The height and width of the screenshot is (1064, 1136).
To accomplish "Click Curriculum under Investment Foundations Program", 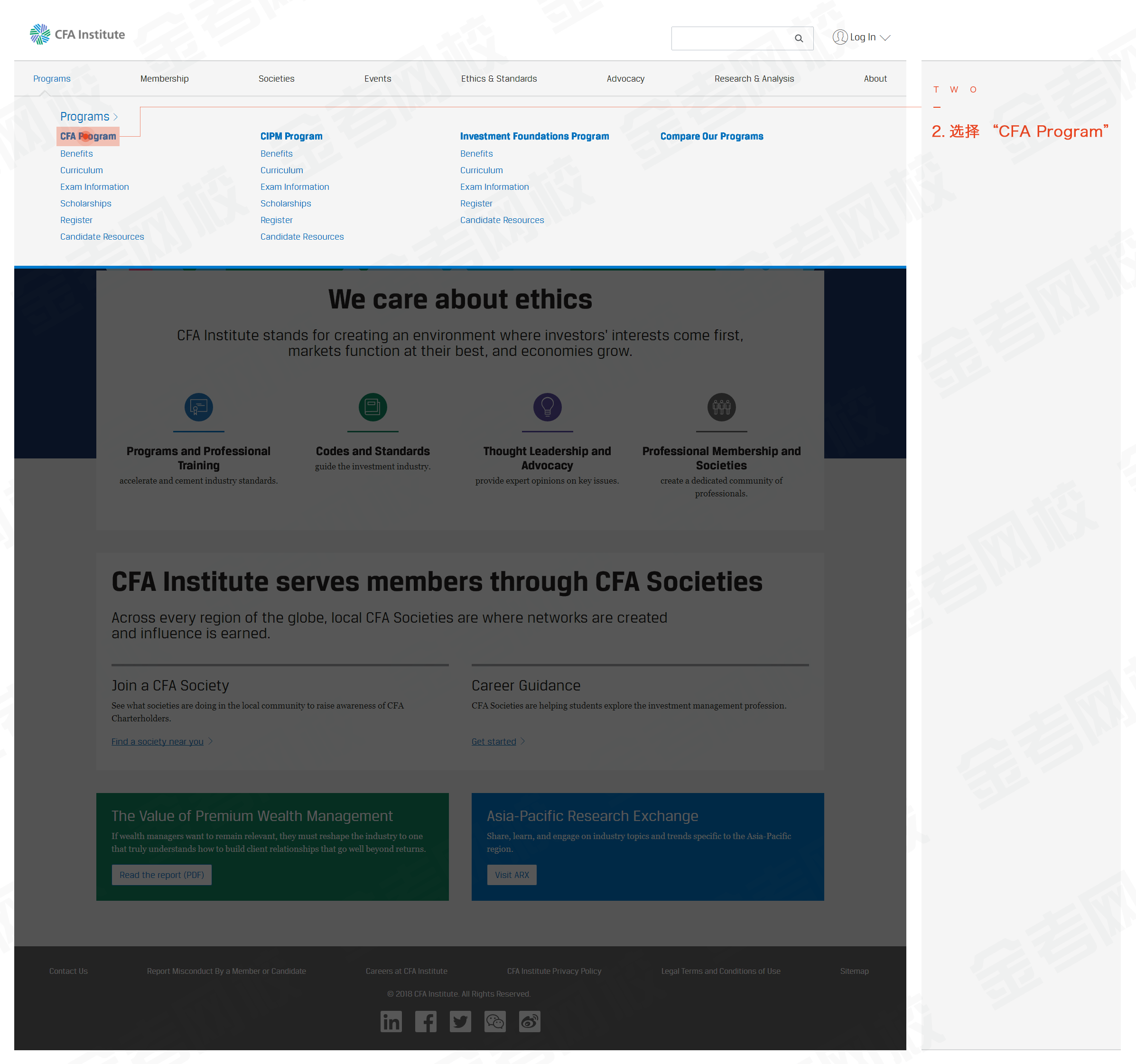I will point(482,170).
